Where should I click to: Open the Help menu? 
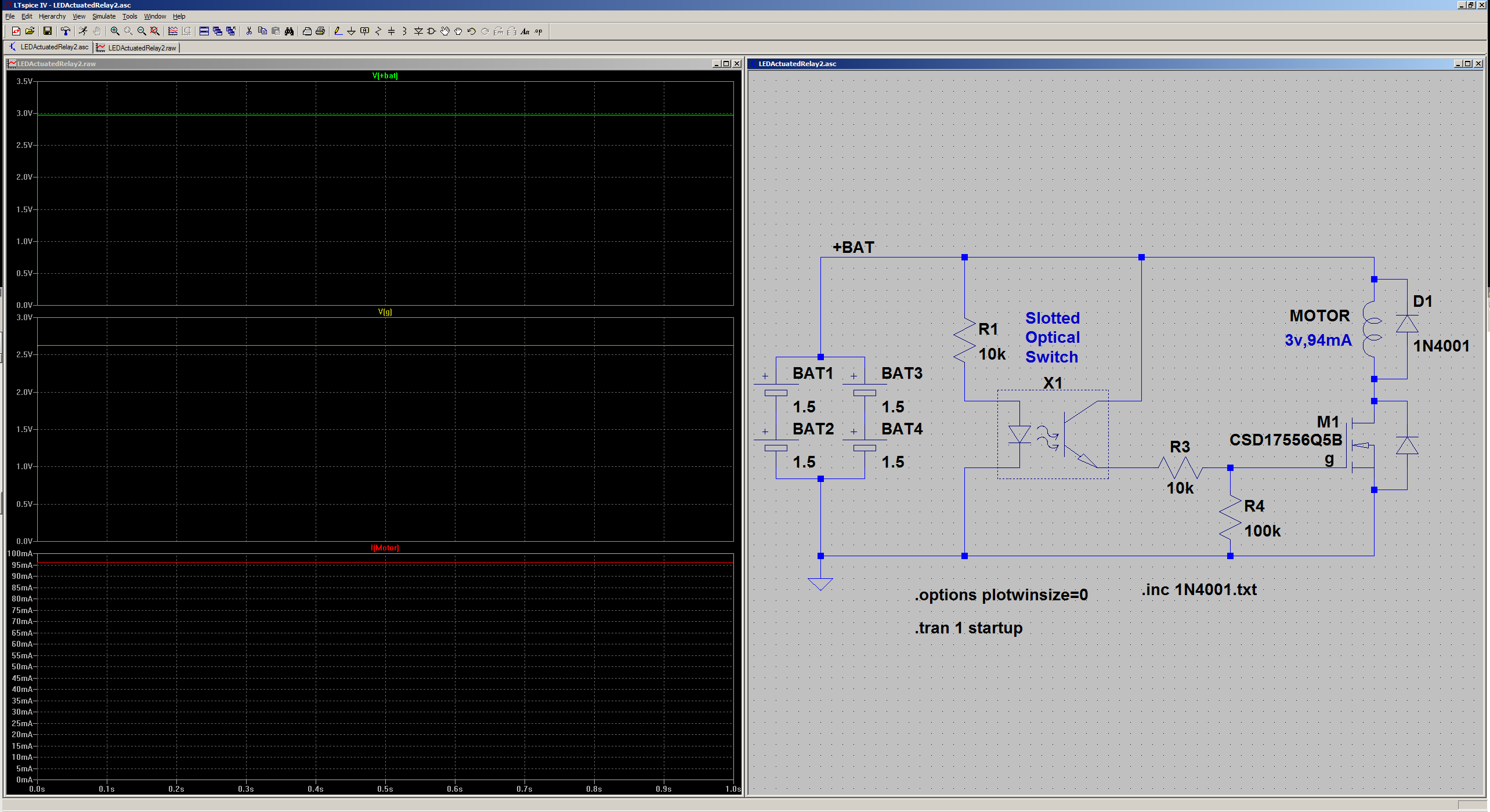pos(179,16)
